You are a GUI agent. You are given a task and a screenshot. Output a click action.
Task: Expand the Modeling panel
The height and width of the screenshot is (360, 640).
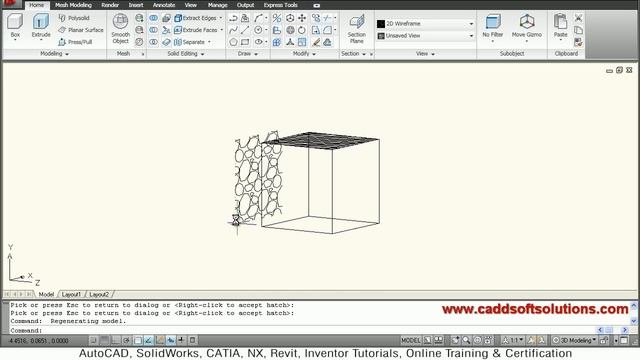point(54,53)
